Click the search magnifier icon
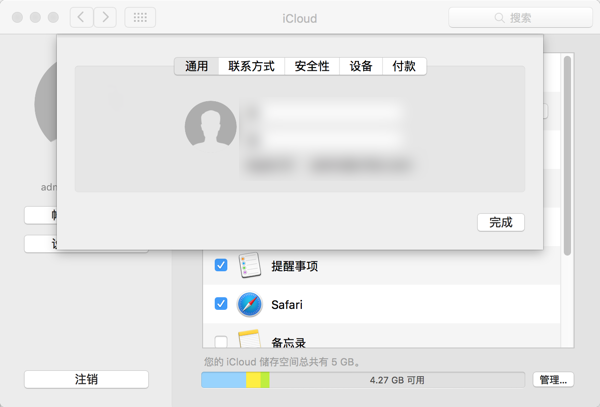Image resolution: width=600 pixels, height=407 pixels. 499,18
